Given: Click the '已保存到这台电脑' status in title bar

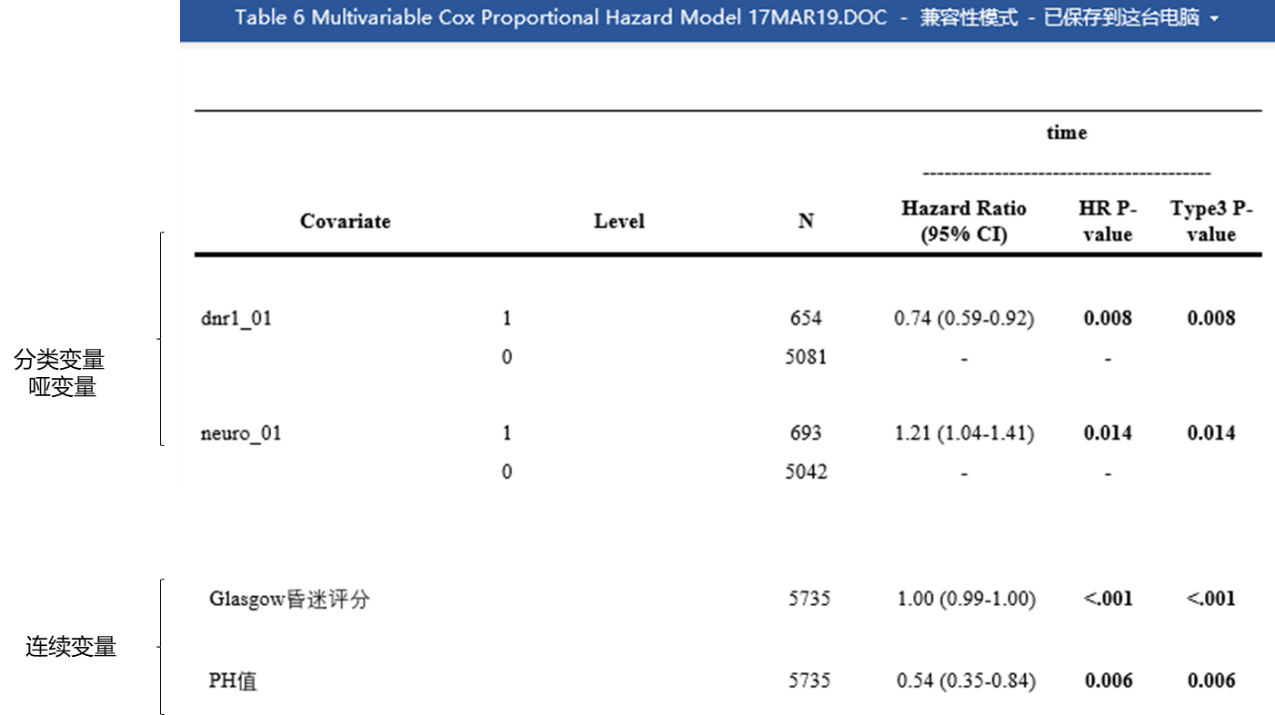Looking at the screenshot, I should coord(1120,18).
